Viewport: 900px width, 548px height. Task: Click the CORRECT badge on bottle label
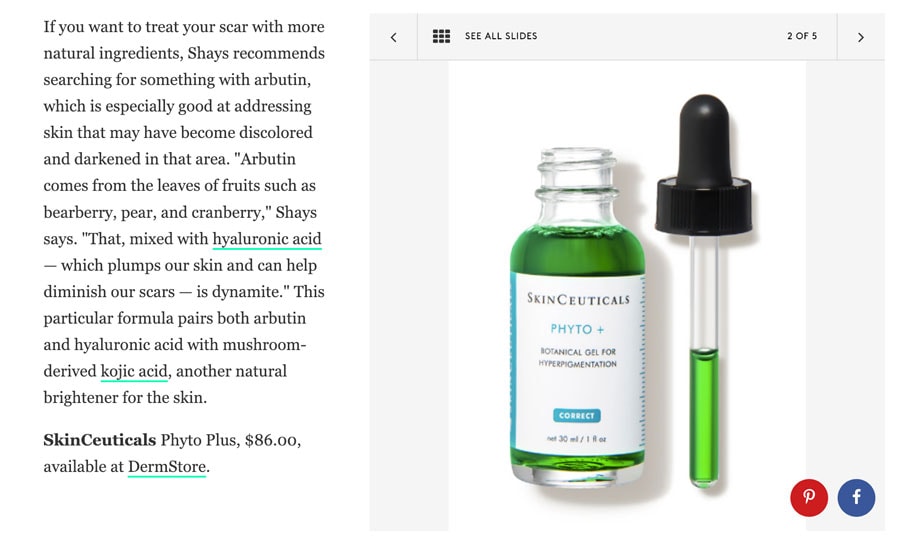click(x=577, y=415)
